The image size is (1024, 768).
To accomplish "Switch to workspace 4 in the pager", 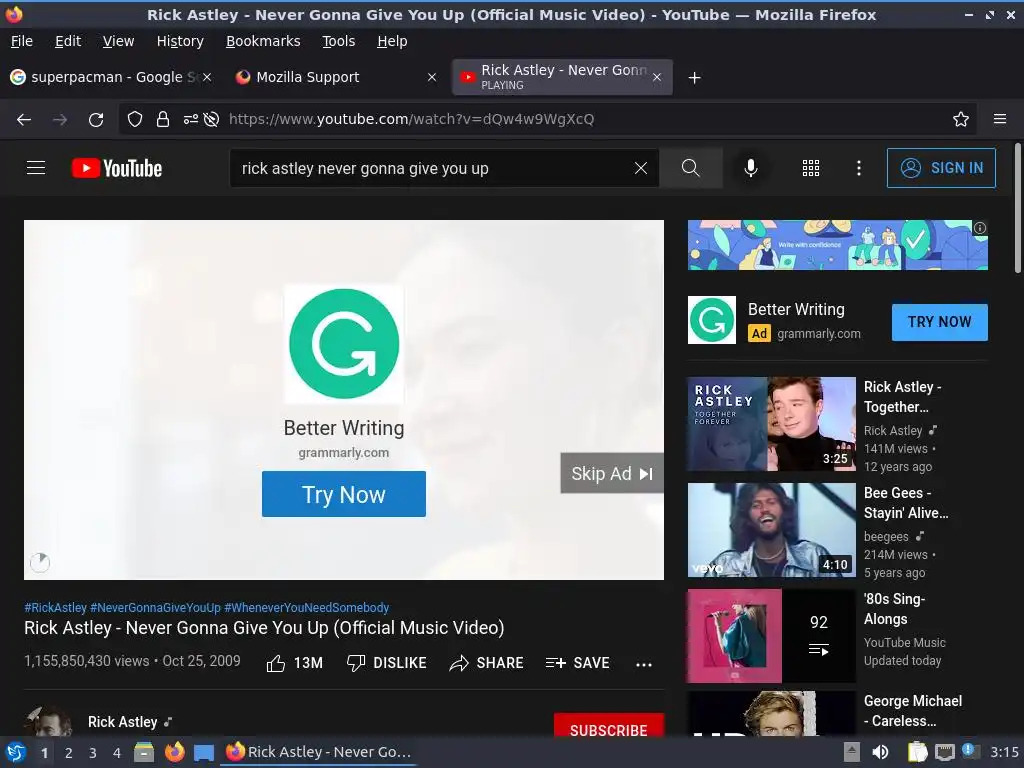I will (x=117, y=753).
